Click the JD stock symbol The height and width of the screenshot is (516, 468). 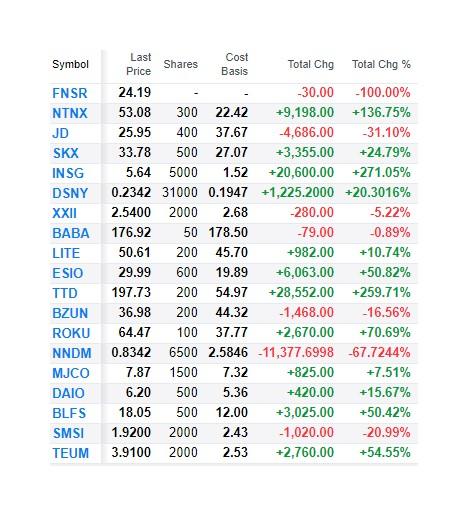(x=60, y=133)
